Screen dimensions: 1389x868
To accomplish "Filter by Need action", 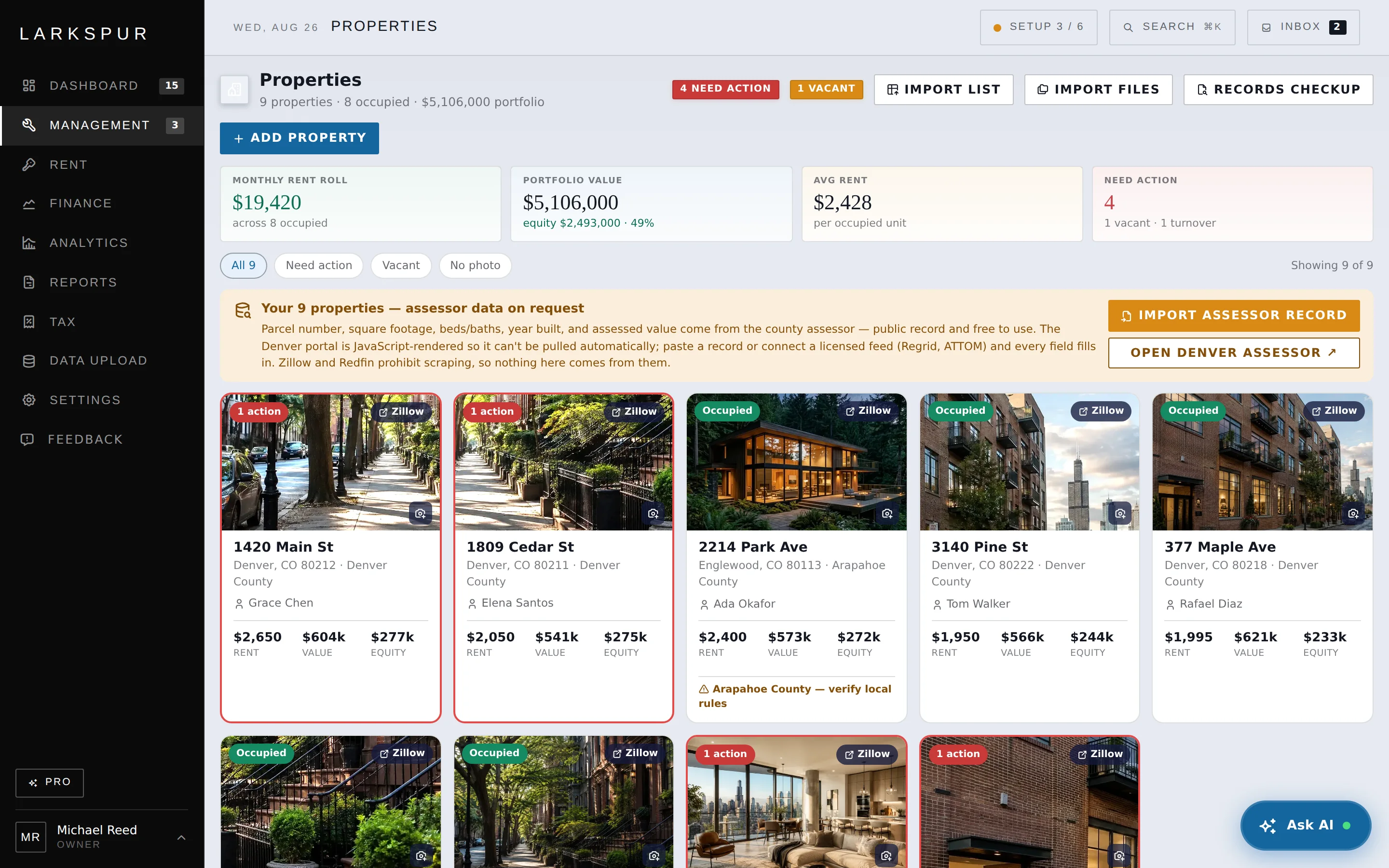I will (318, 266).
